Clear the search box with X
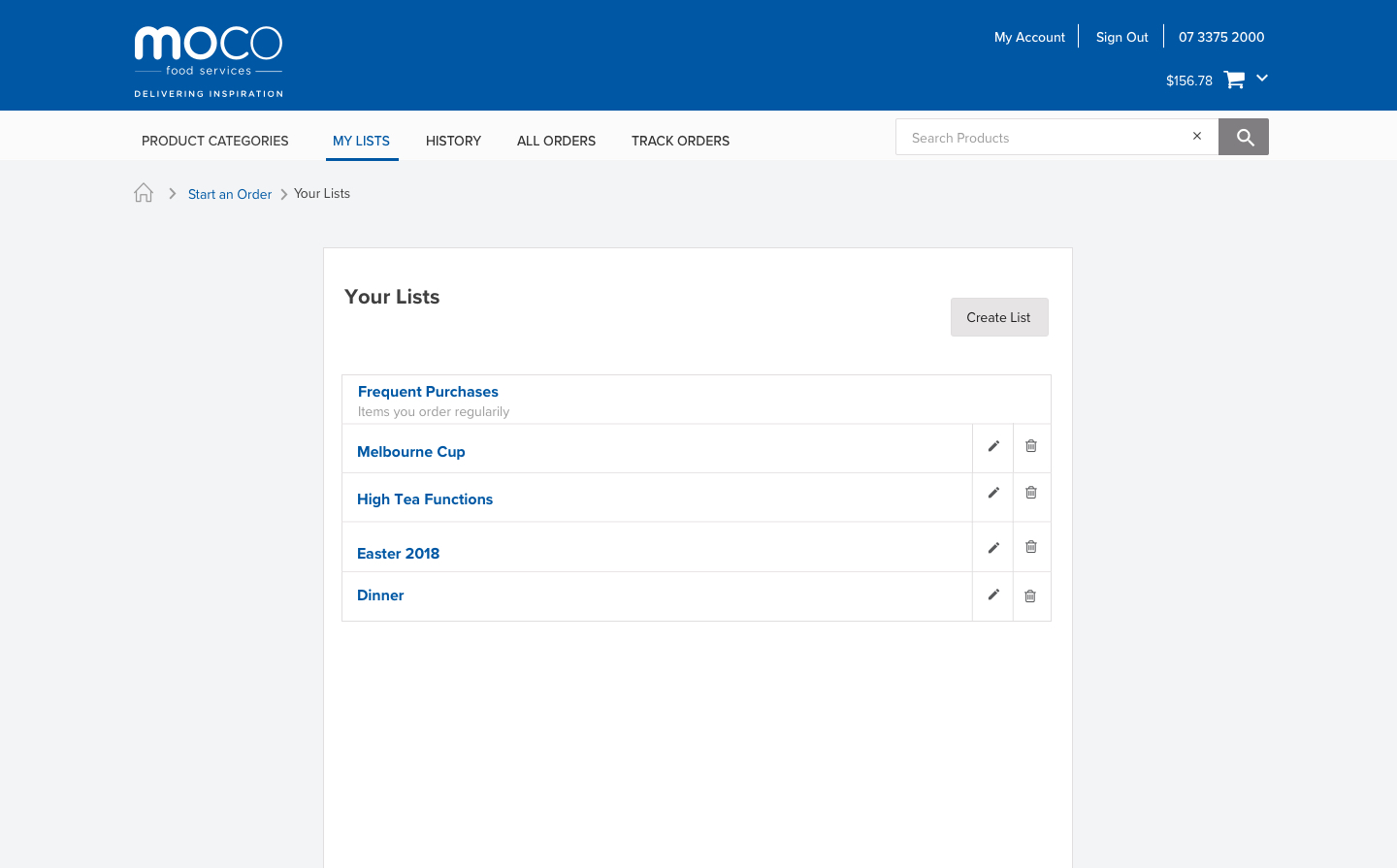 1197,137
